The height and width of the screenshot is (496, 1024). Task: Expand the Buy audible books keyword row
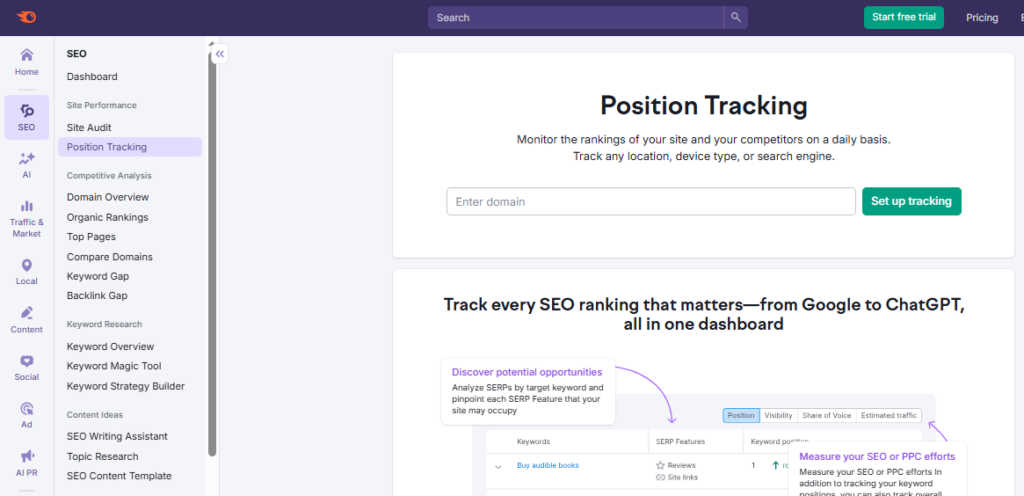[497, 466]
